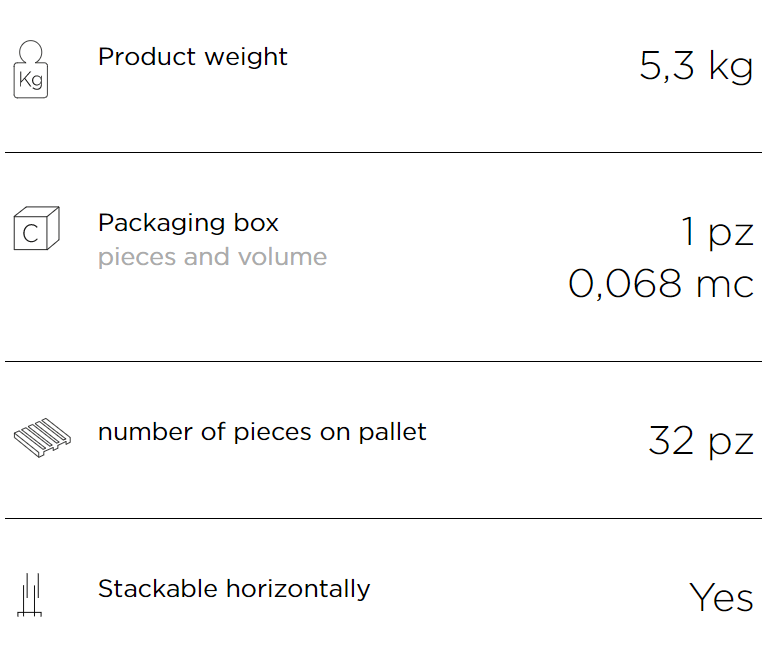This screenshot has width=774, height=656.
Task: Click the pallet icon
Action: [x=42, y=438]
